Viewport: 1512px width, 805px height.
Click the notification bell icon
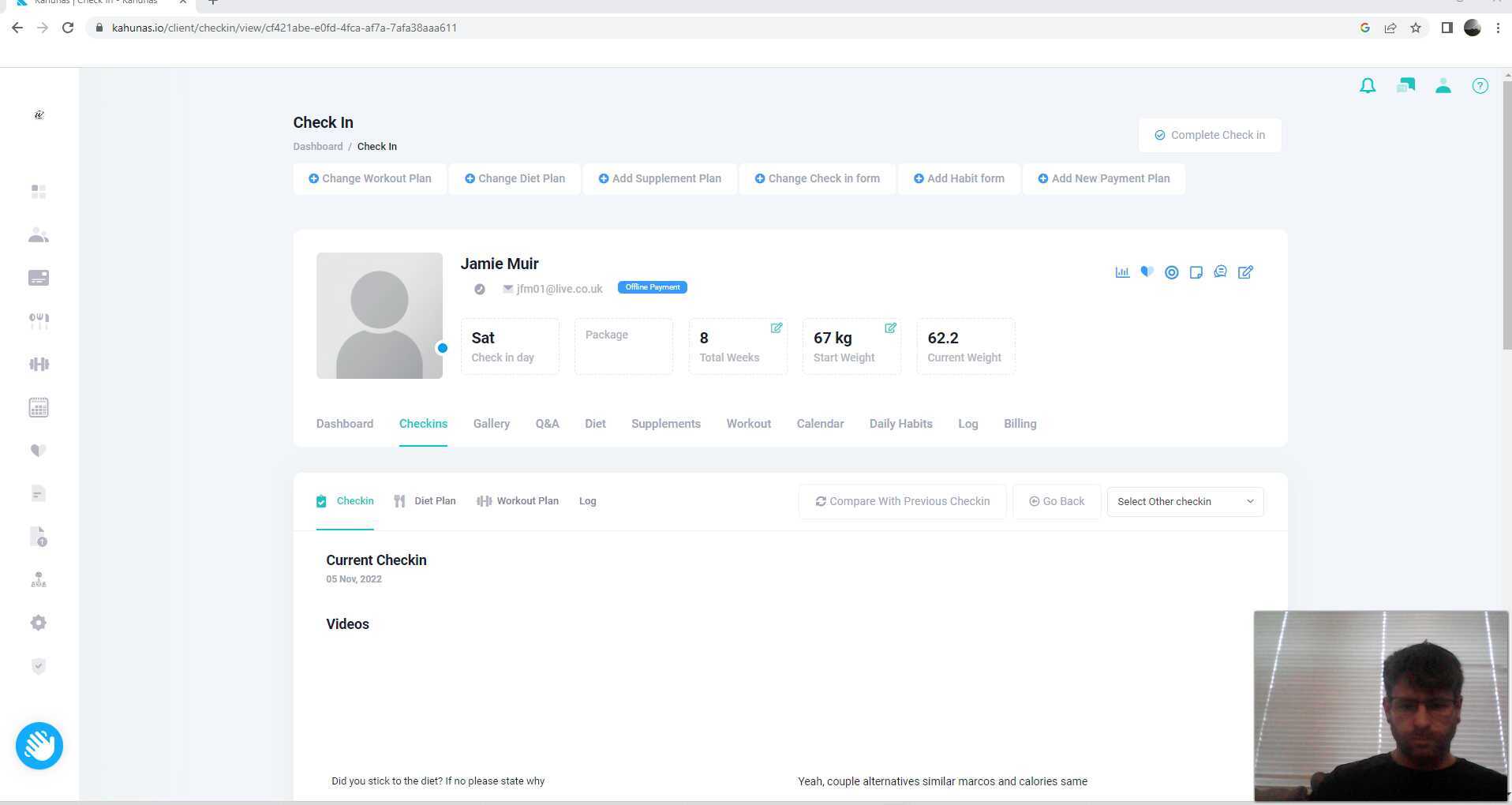(x=1367, y=86)
